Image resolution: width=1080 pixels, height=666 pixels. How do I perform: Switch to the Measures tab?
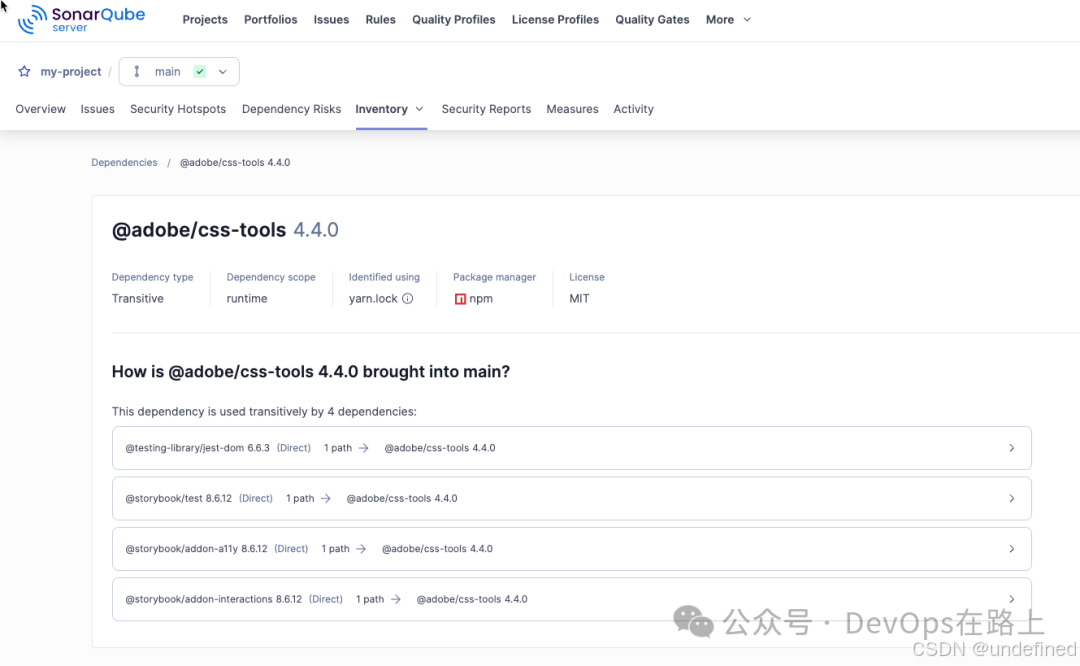(x=572, y=109)
